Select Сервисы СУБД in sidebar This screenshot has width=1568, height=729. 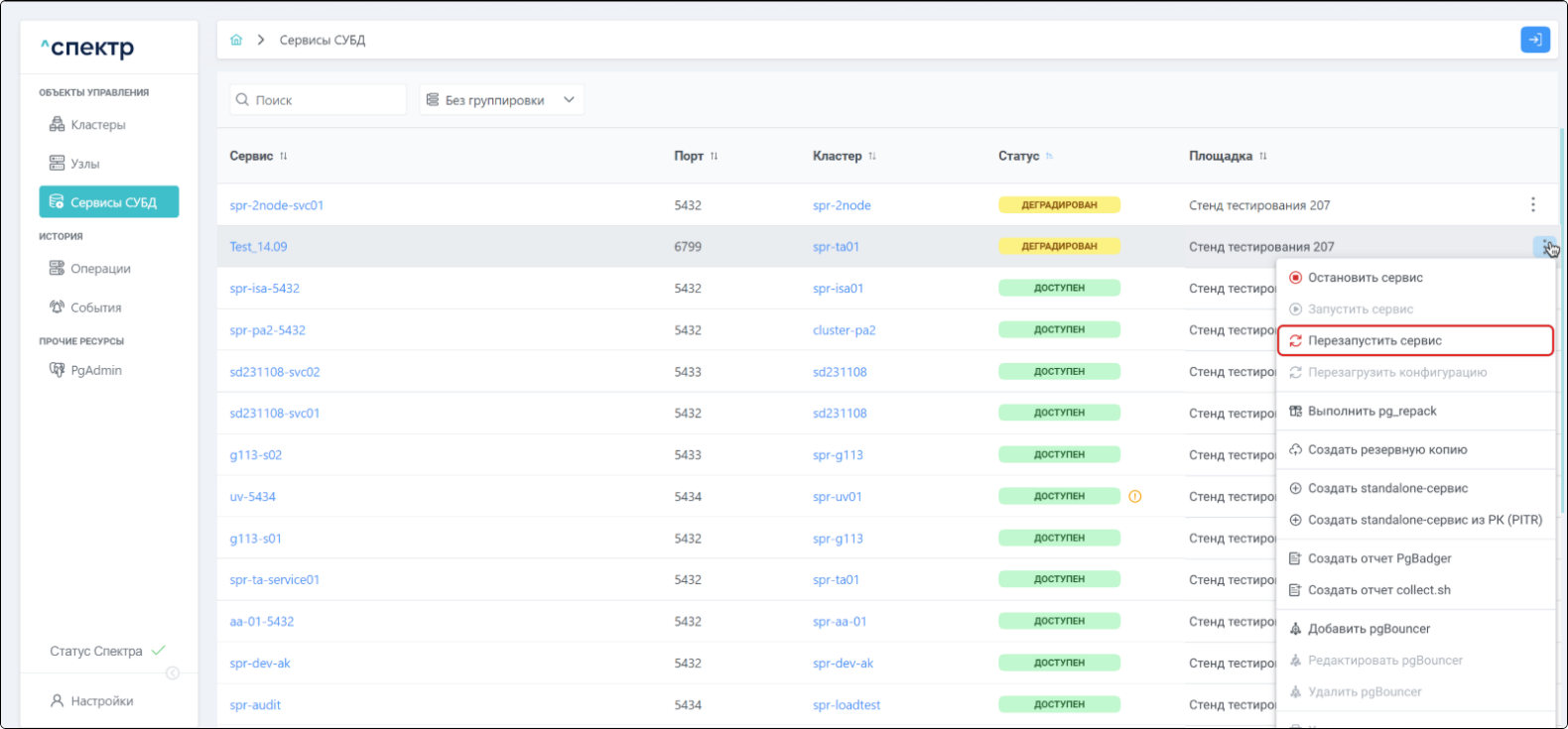coord(109,201)
